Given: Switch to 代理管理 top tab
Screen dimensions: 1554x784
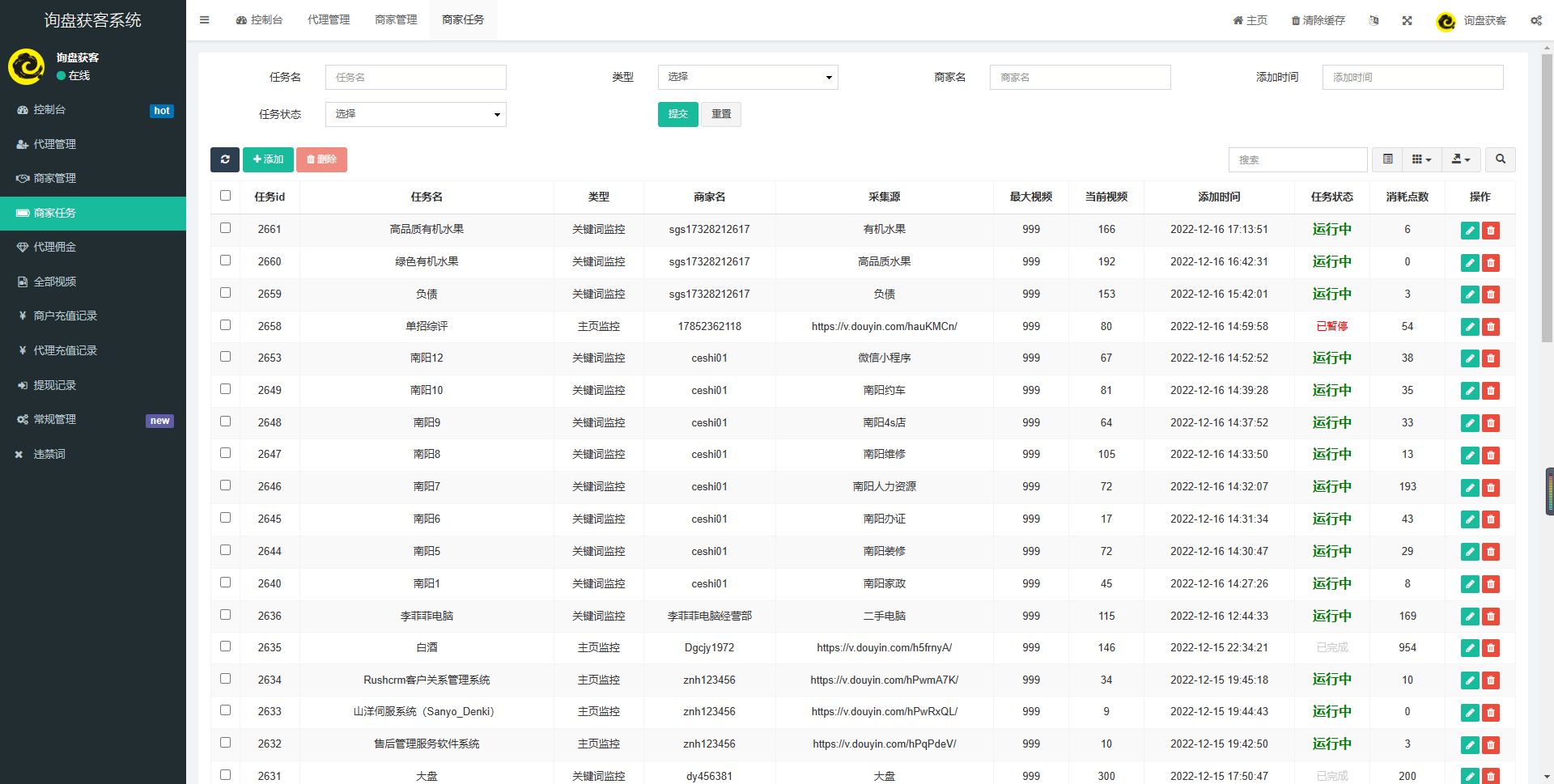Looking at the screenshot, I should tap(329, 20).
